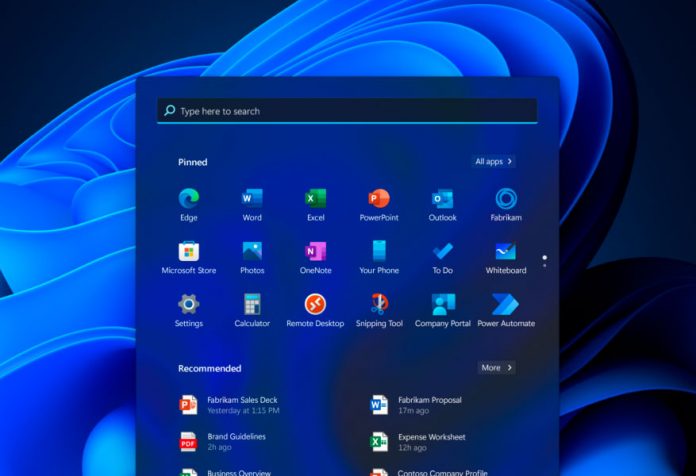Launch PowerPoint from the Start menu
This screenshot has height=476, width=696.
point(379,199)
